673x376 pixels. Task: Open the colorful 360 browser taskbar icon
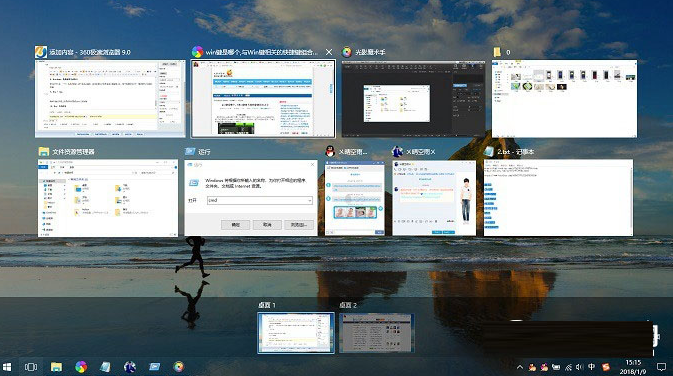81,367
